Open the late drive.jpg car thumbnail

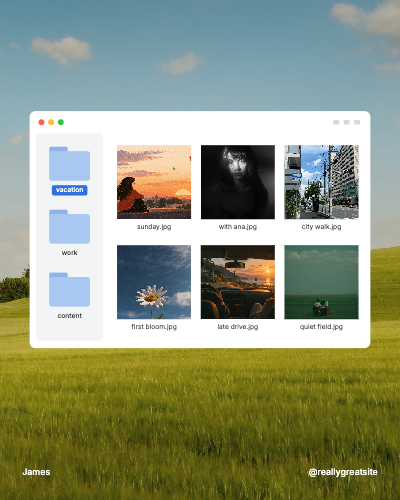pyautogui.click(x=238, y=282)
